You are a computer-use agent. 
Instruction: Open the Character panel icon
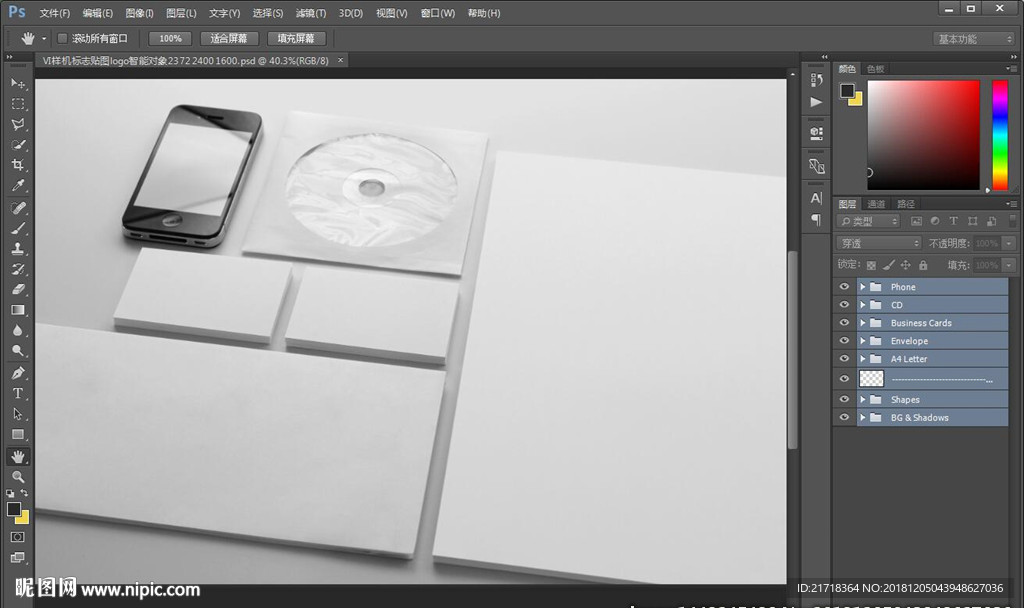tap(816, 198)
